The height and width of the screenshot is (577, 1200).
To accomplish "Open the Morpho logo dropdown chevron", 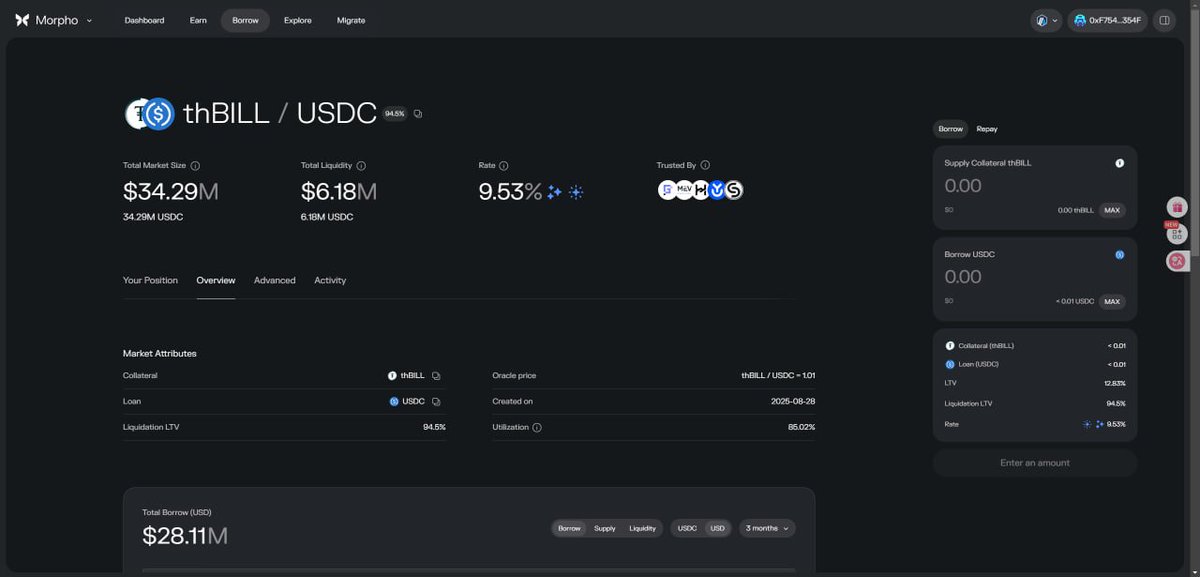I will (x=89, y=20).
